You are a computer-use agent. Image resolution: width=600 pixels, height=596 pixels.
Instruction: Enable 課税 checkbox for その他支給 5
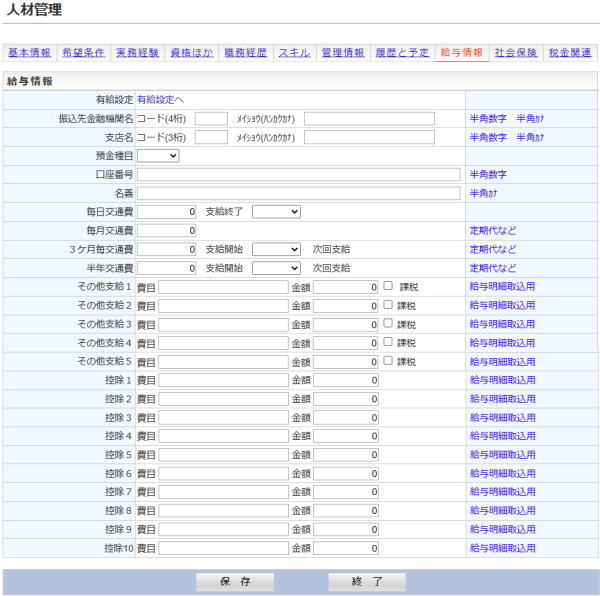click(x=388, y=361)
